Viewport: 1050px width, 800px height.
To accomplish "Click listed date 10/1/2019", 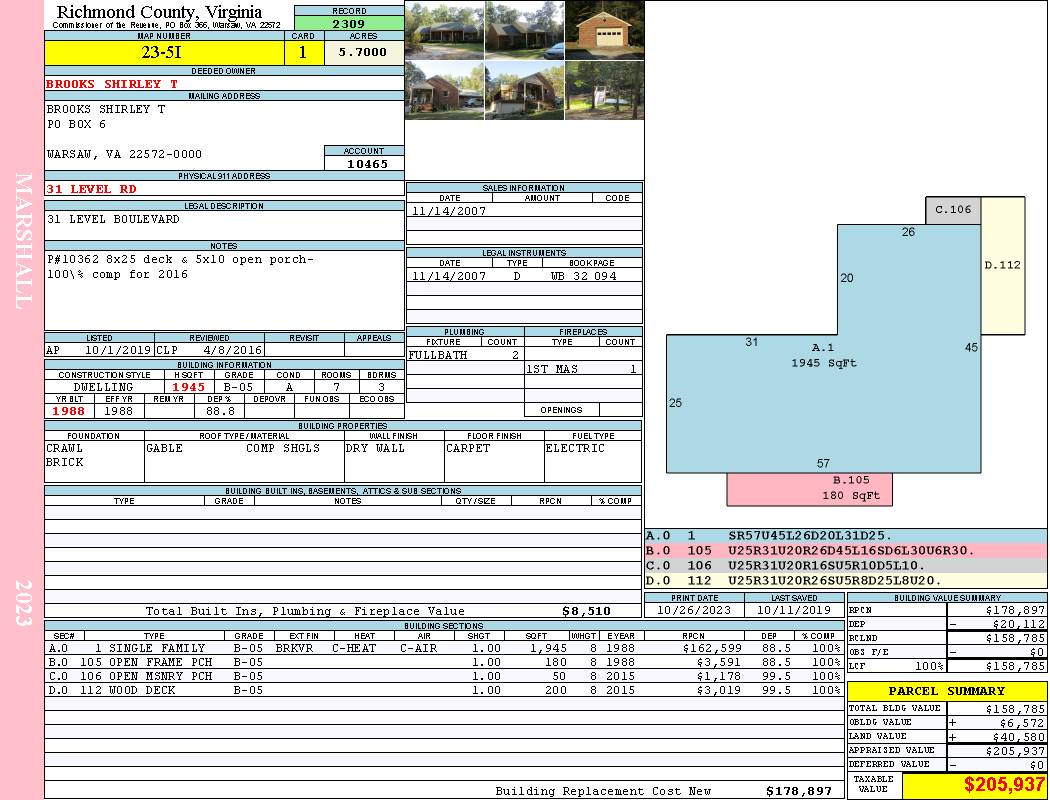I will [x=117, y=349].
